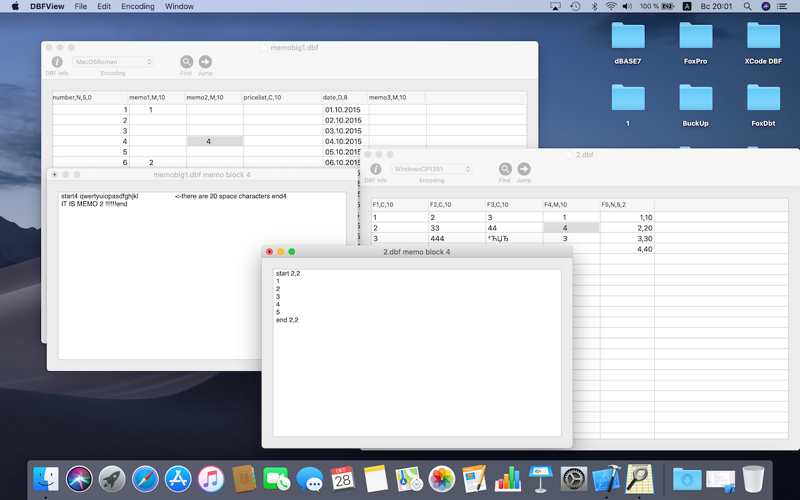Click DBF Info icon in memobig1.dbf window
Viewport: 800px width, 500px height.
click(x=57, y=62)
